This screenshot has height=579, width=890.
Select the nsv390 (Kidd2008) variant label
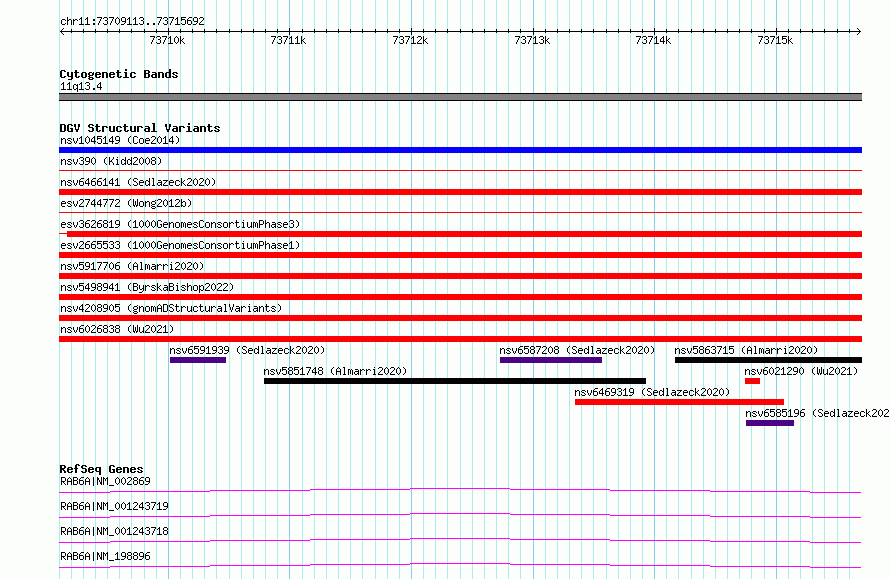(x=111, y=161)
